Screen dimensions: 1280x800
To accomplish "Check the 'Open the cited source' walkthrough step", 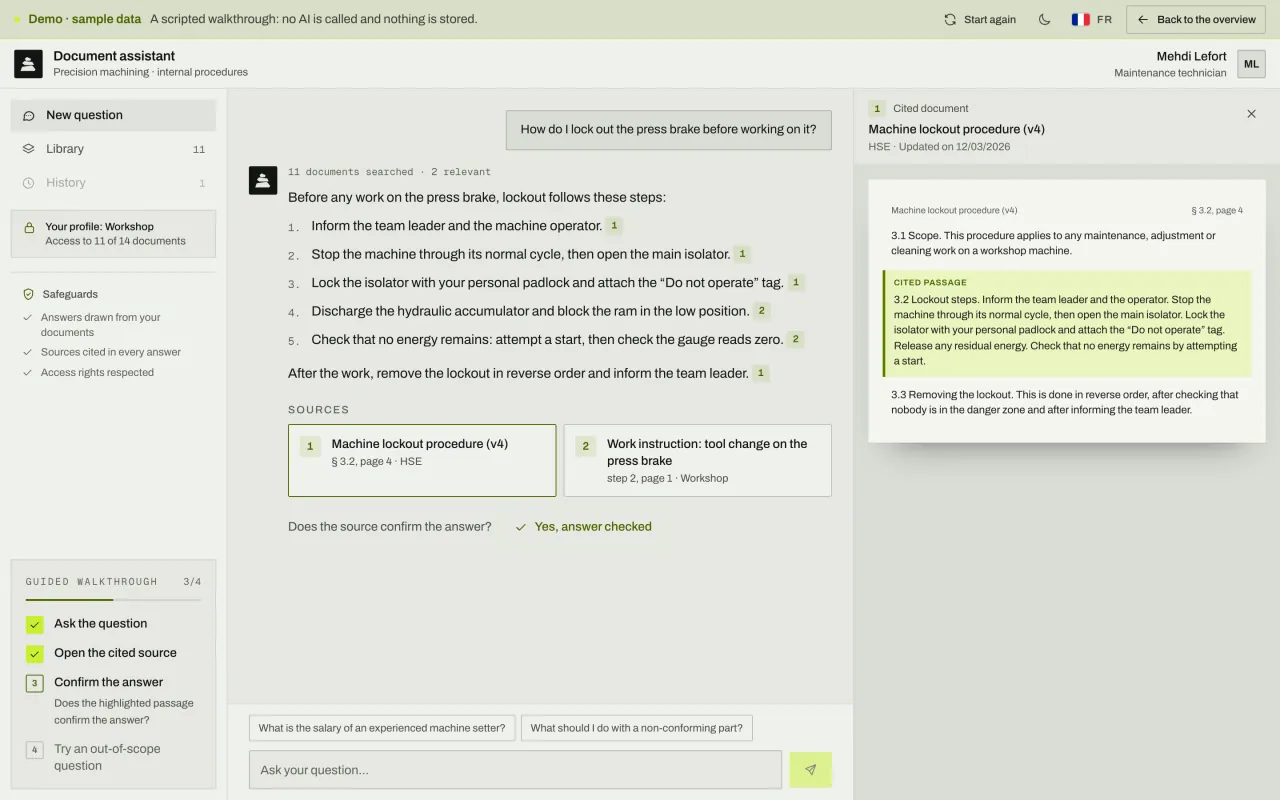I will click(x=35, y=654).
